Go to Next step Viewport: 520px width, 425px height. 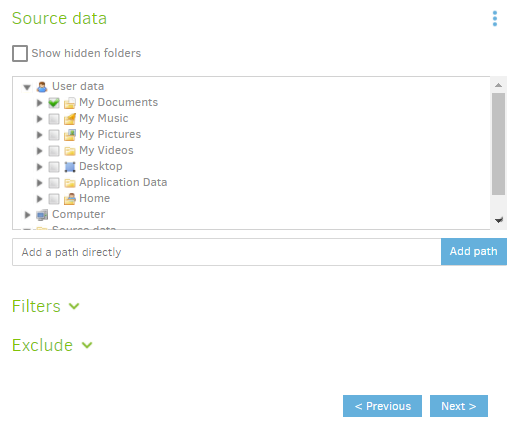[x=459, y=406]
